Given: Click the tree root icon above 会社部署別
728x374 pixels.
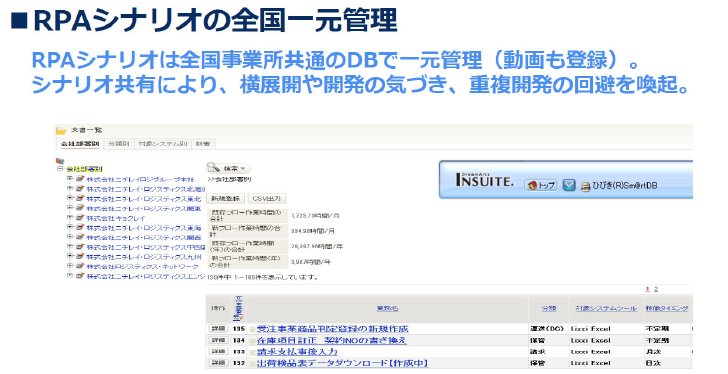Looking at the screenshot, I should tap(59, 161).
